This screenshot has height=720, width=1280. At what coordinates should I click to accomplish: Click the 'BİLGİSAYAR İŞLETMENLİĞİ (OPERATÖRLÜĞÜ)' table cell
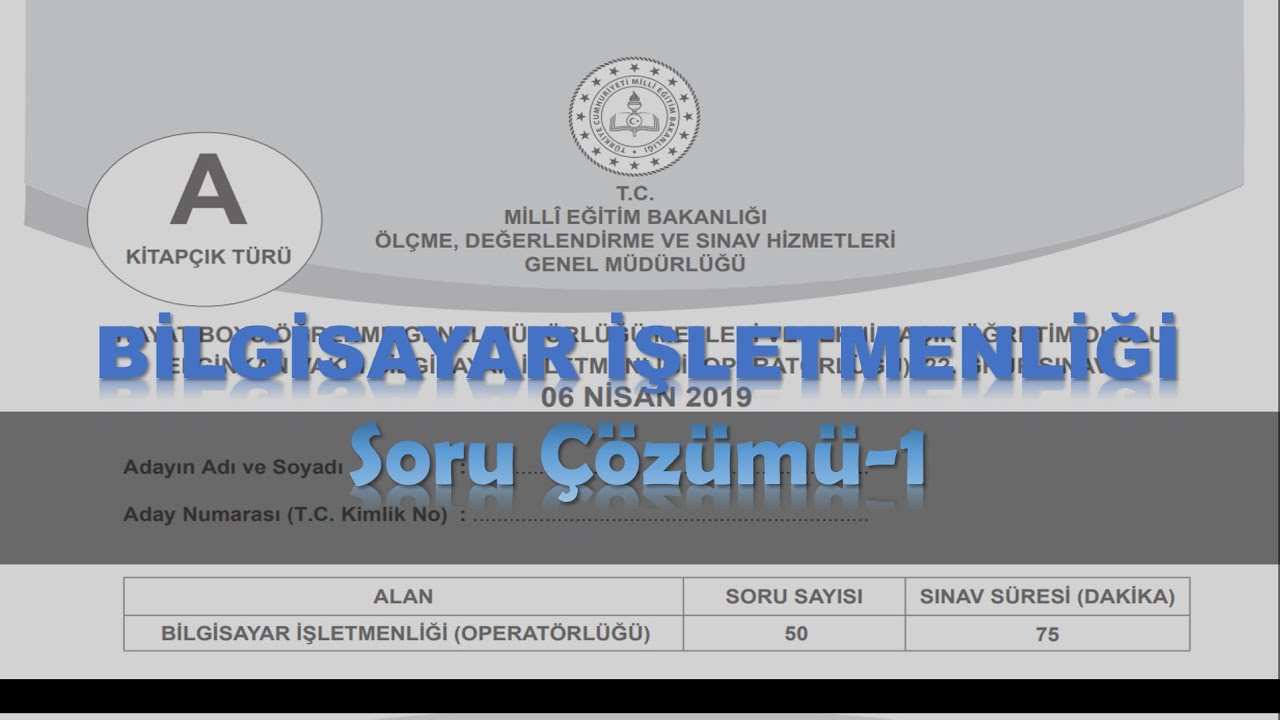(x=405, y=634)
